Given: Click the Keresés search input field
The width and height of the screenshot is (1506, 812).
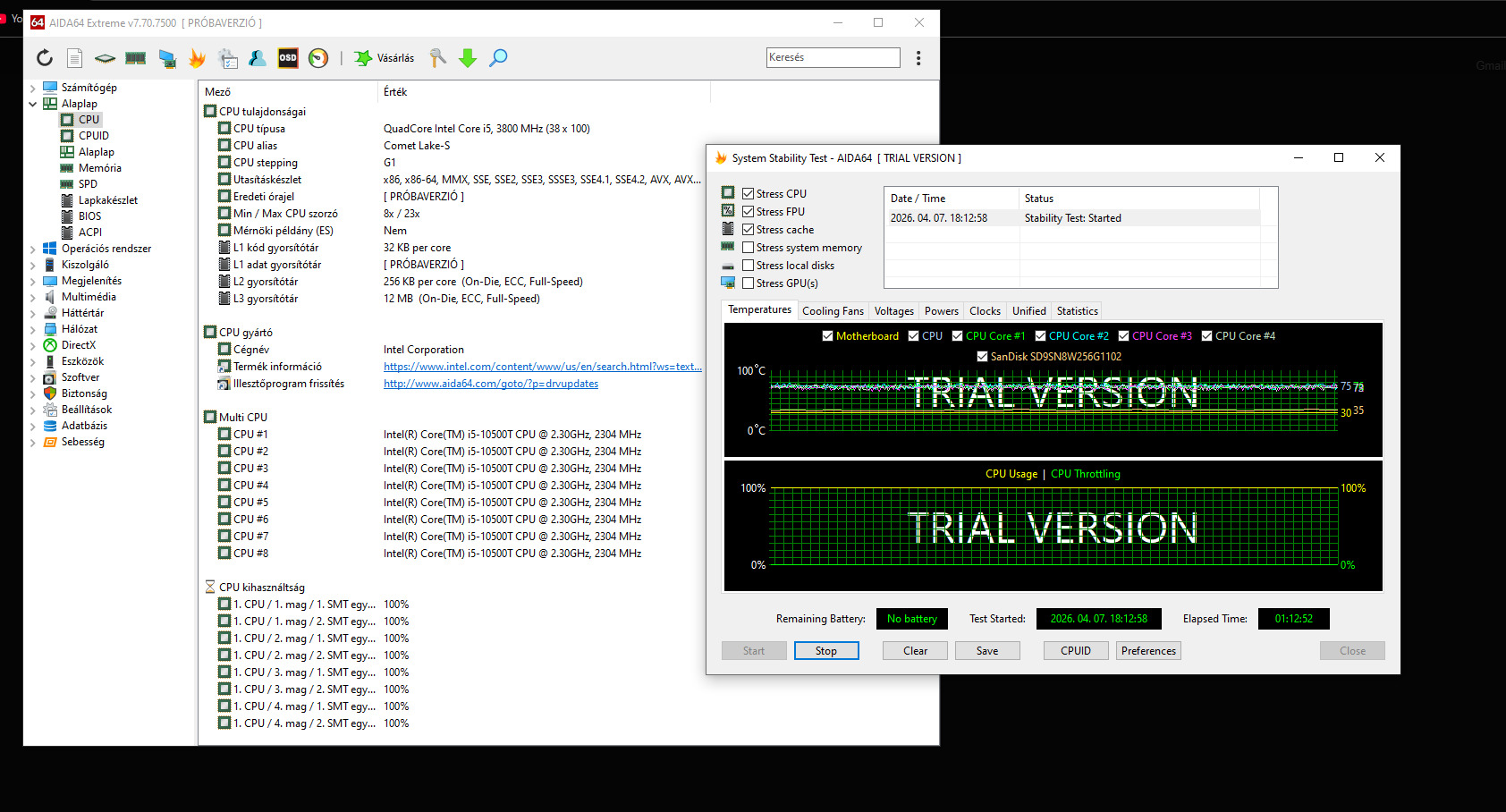Looking at the screenshot, I should [833, 57].
